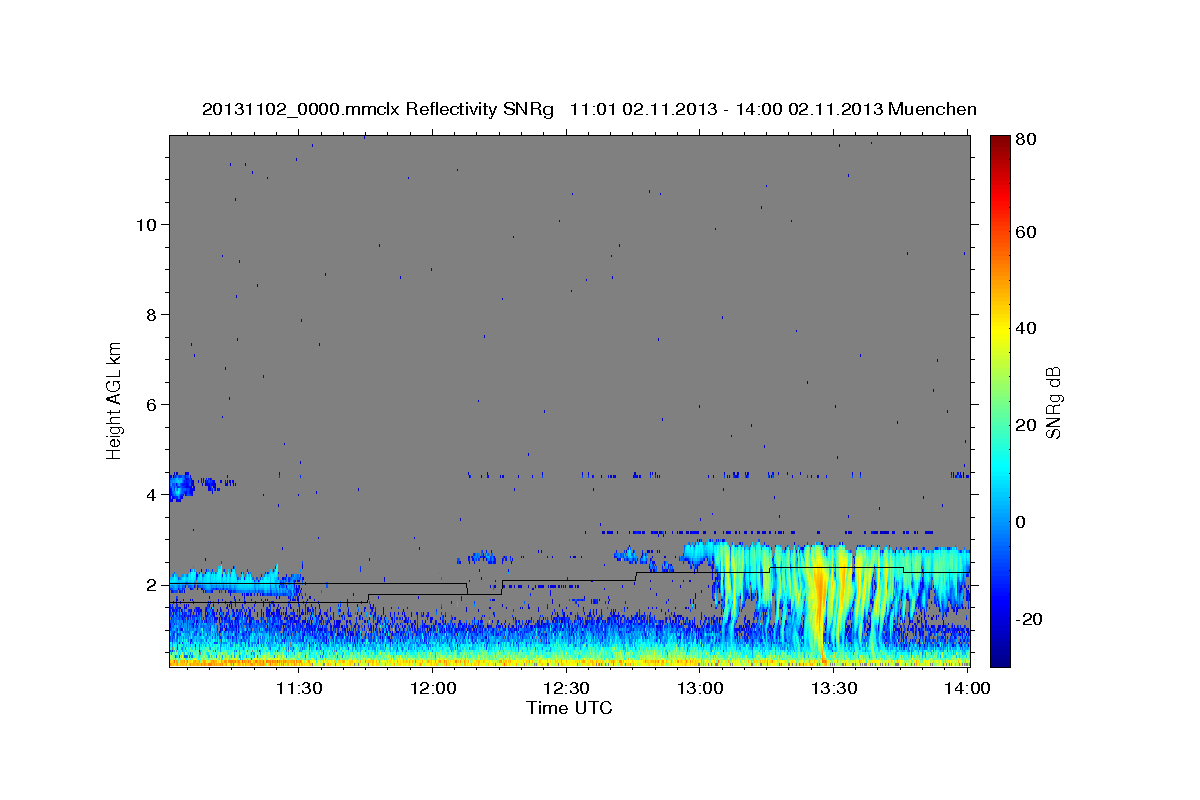Click the 12:30 time tick label
Image resolution: width=1200 pixels, height=800 pixels.
pos(566,689)
